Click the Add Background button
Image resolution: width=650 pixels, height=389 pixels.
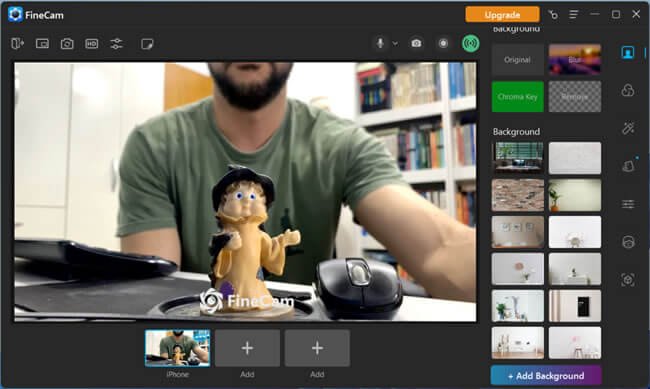[x=546, y=376]
